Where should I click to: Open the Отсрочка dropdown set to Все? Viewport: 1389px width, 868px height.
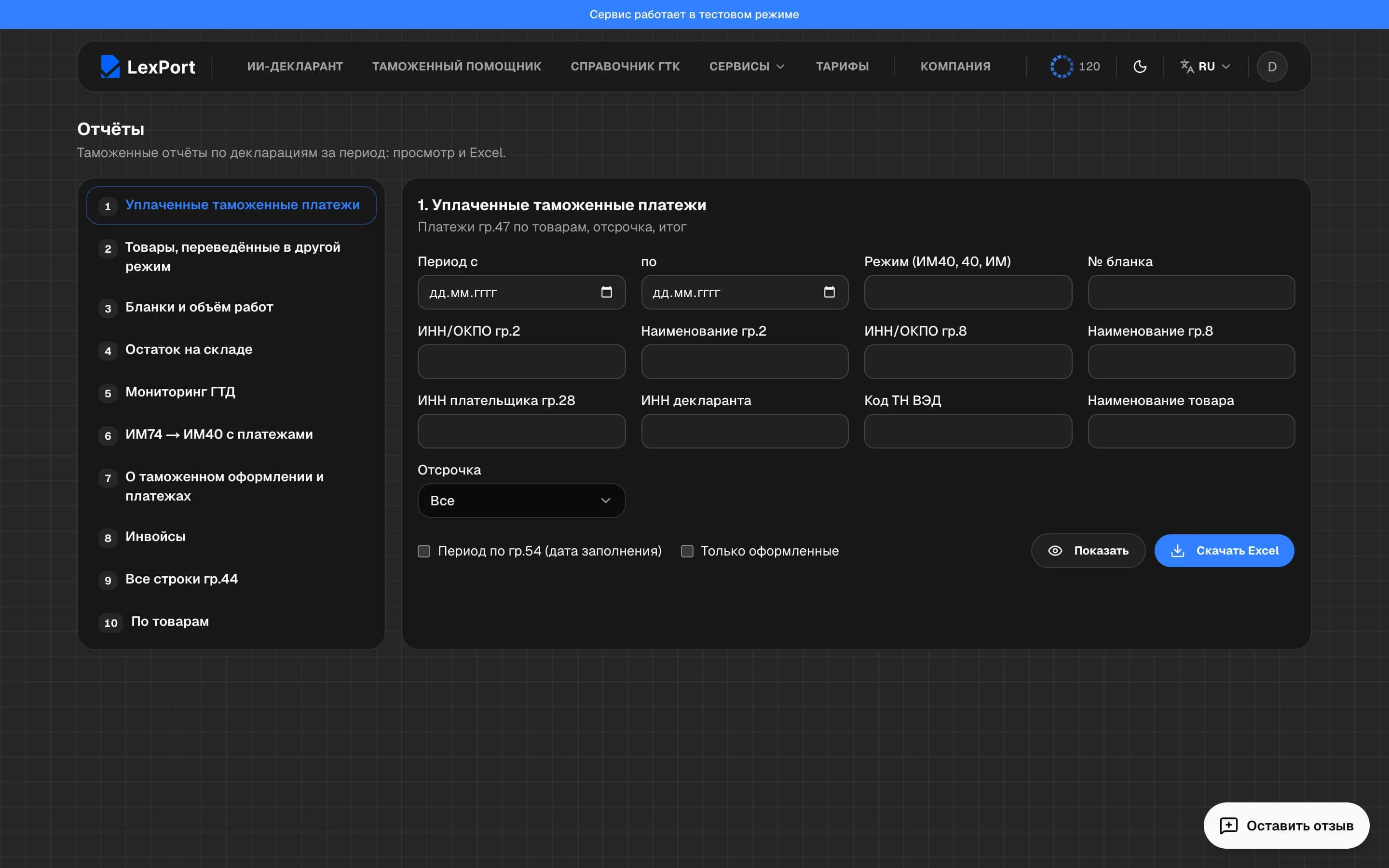pyautogui.click(x=521, y=501)
